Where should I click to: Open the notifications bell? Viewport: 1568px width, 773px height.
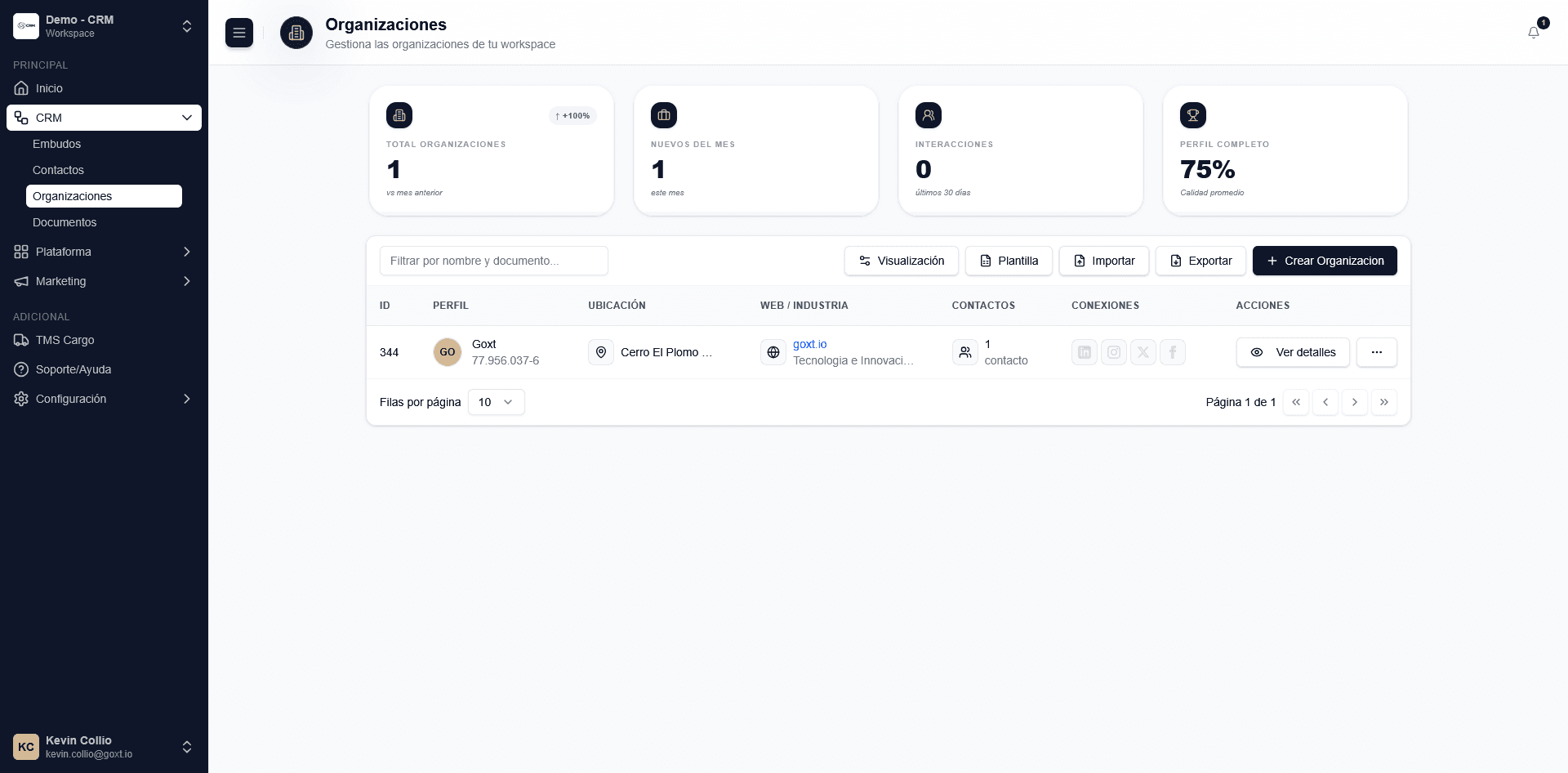(x=1534, y=33)
